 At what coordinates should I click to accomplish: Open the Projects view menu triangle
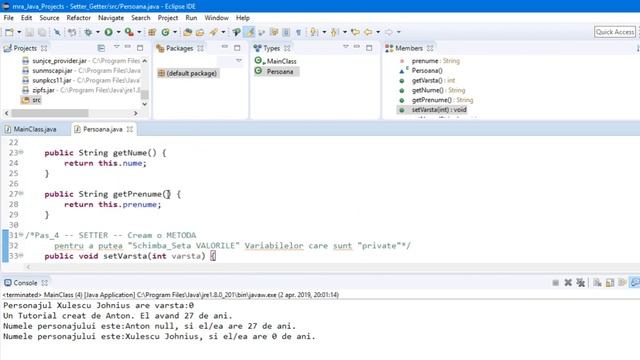(116, 47)
